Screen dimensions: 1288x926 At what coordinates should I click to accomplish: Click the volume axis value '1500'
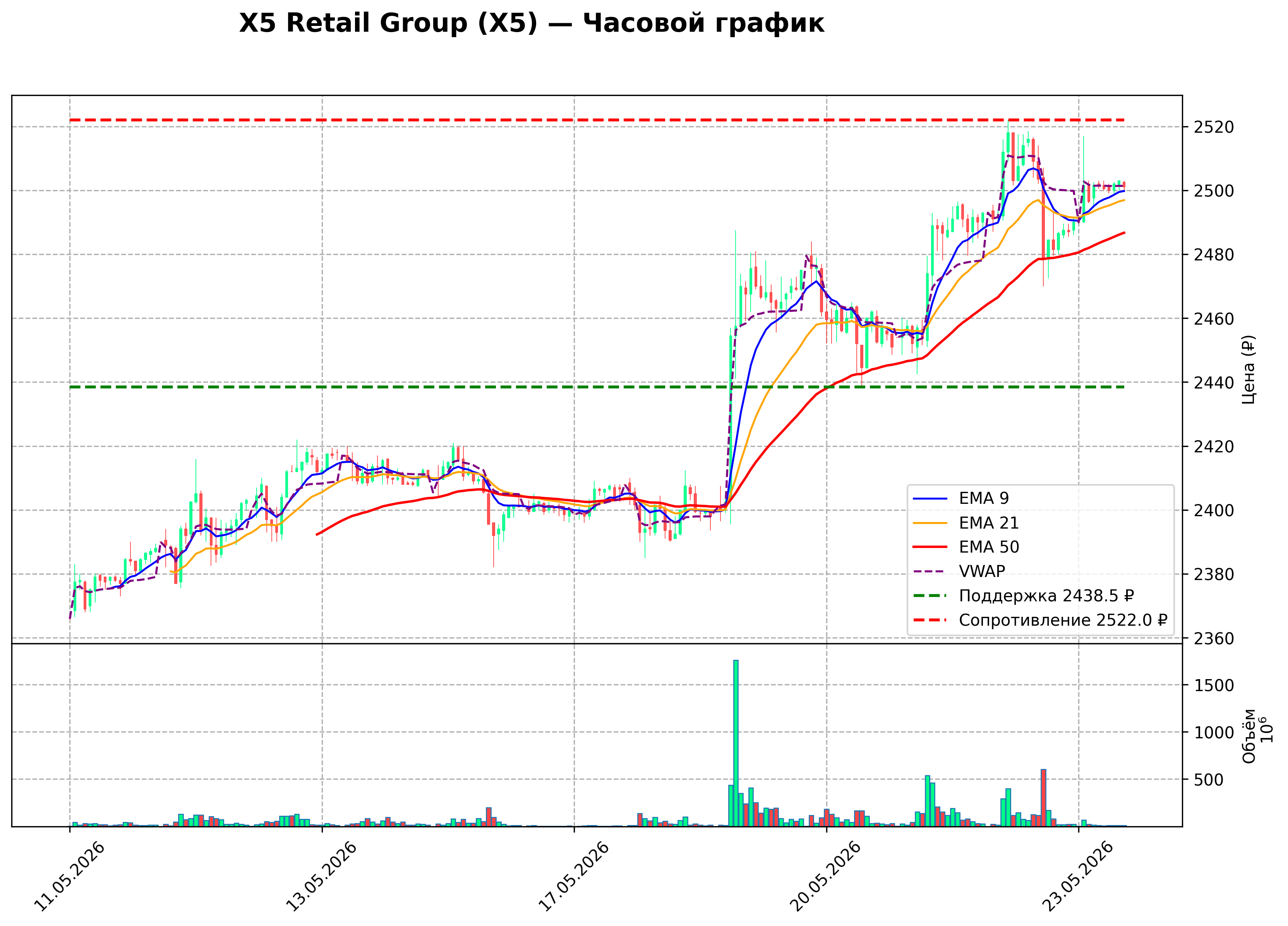click(1214, 686)
